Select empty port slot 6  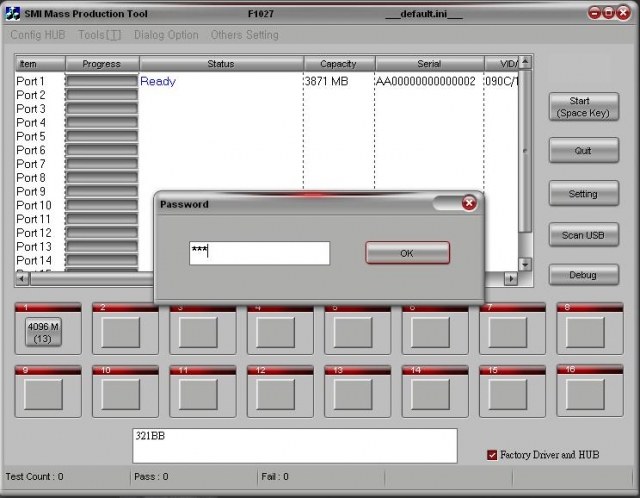pyautogui.click(x=431, y=333)
